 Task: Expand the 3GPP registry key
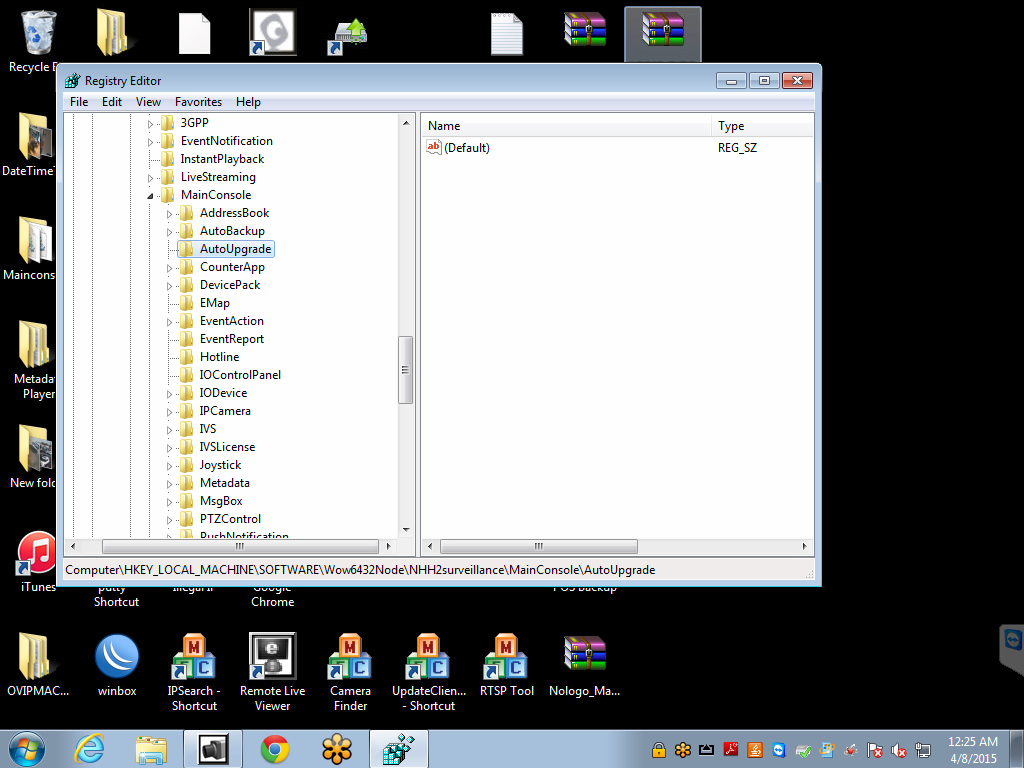coord(150,123)
